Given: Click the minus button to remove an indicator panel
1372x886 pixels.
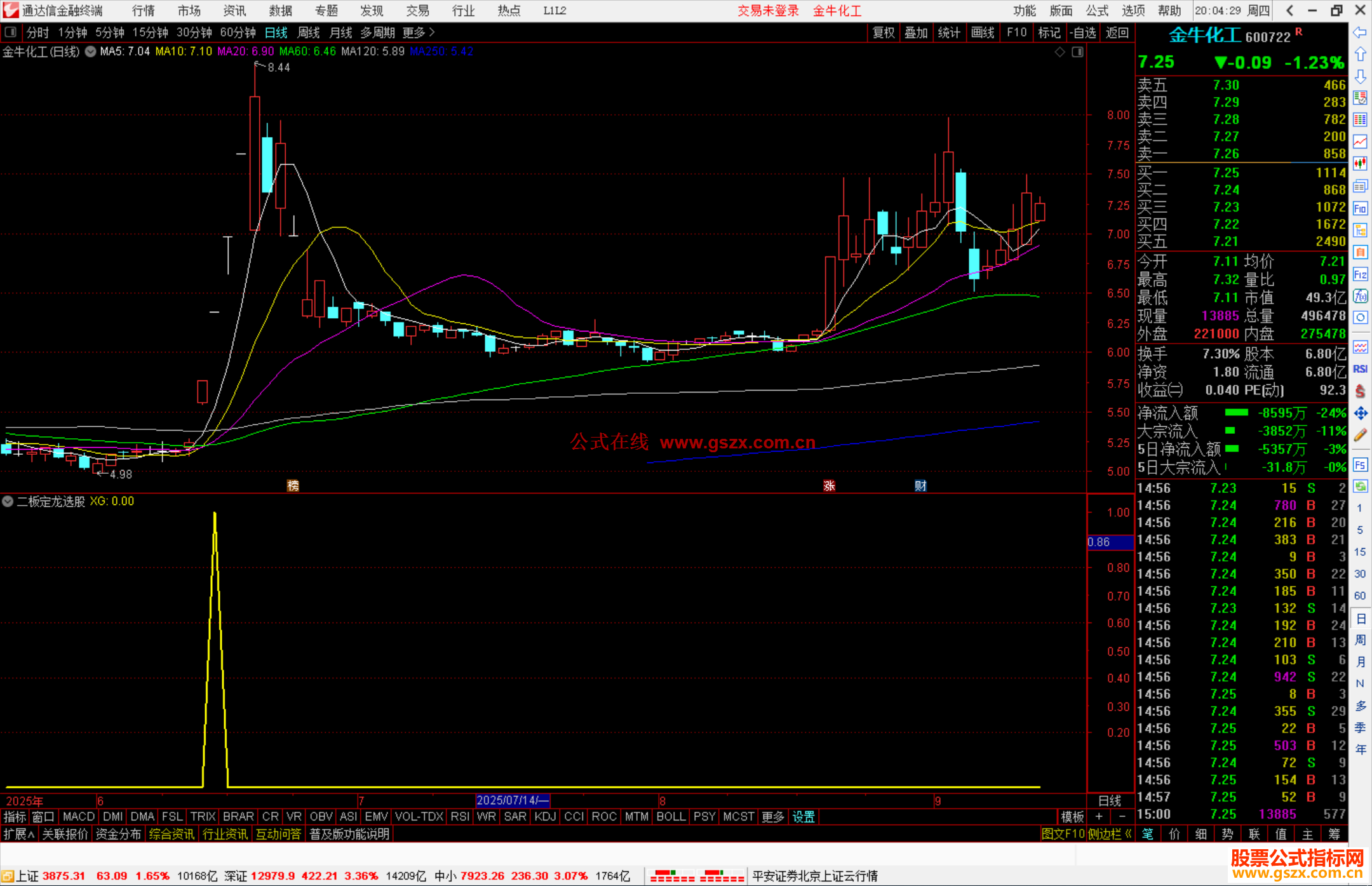Looking at the screenshot, I should [x=1122, y=817].
